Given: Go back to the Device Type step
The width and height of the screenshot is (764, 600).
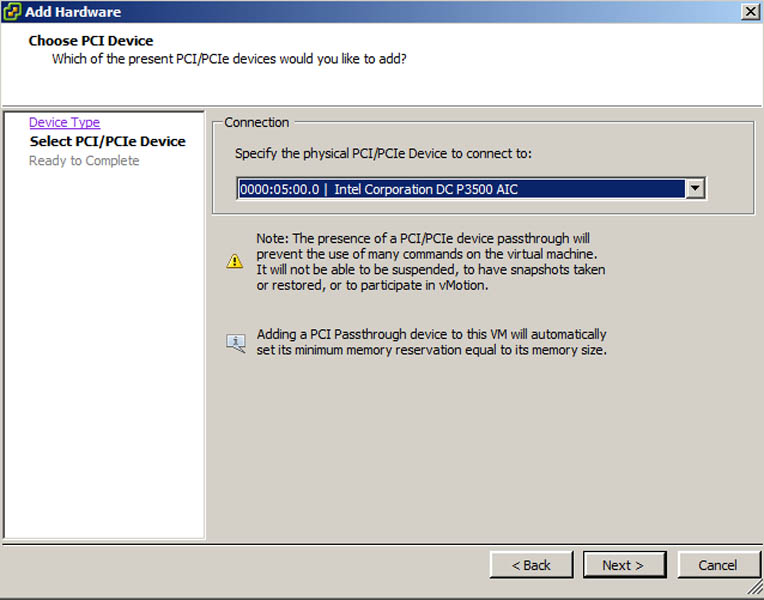Looking at the screenshot, I should point(64,122).
